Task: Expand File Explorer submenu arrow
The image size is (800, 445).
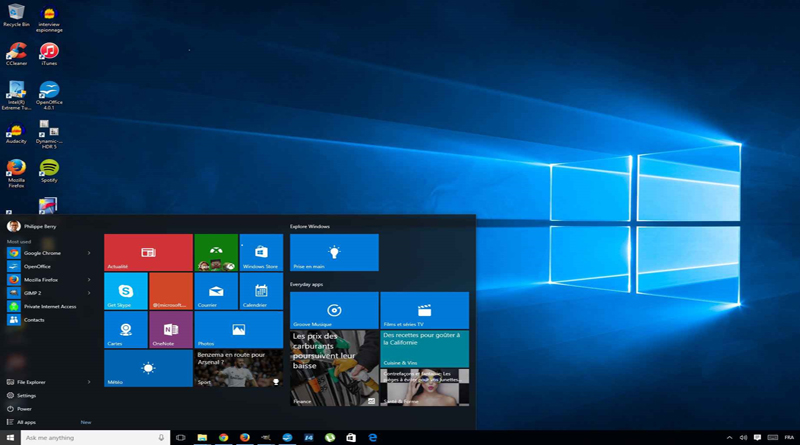Action: [89, 382]
